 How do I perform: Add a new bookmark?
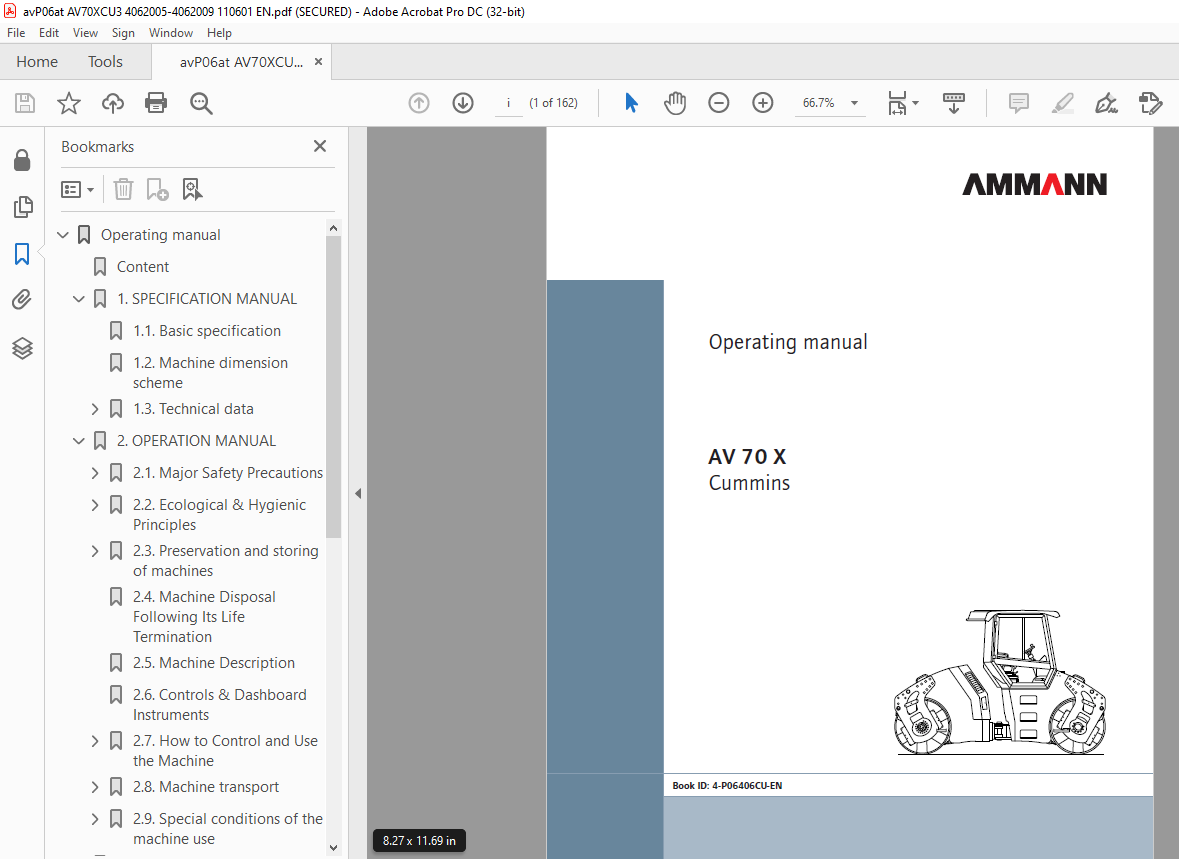pos(157,190)
